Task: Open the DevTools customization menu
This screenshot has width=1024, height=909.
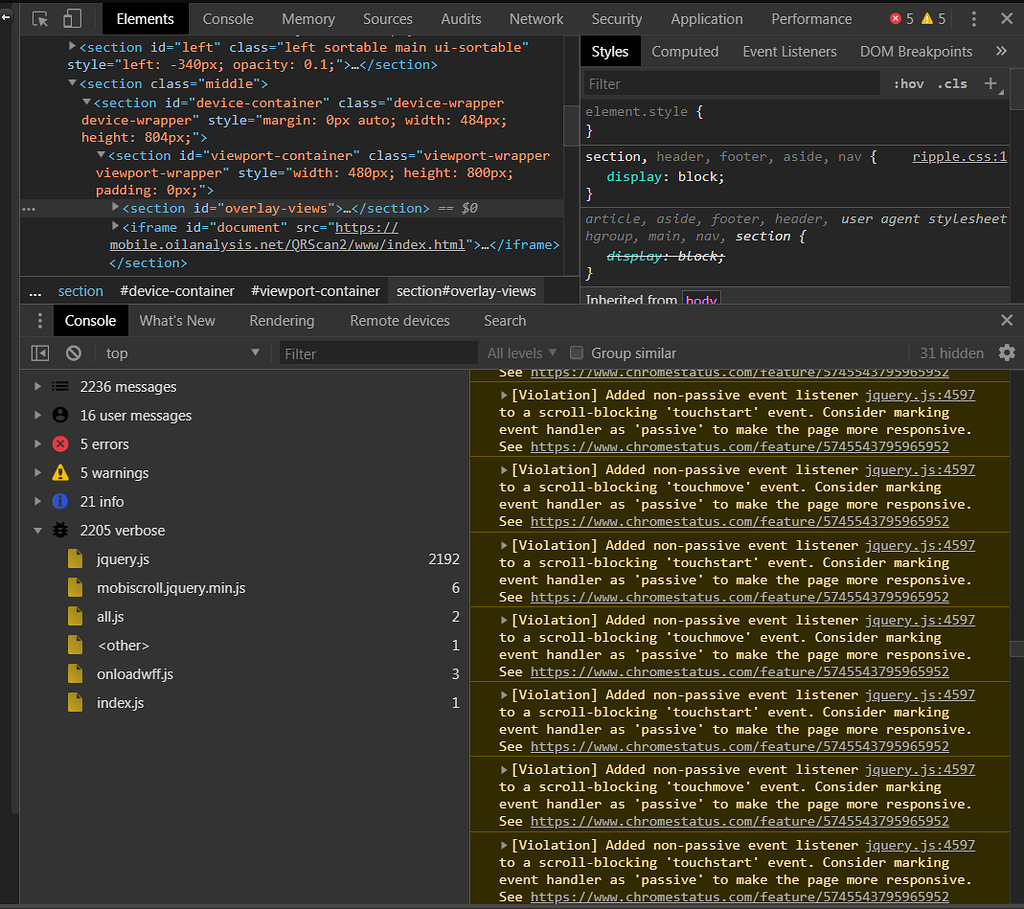Action: click(974, 18)
